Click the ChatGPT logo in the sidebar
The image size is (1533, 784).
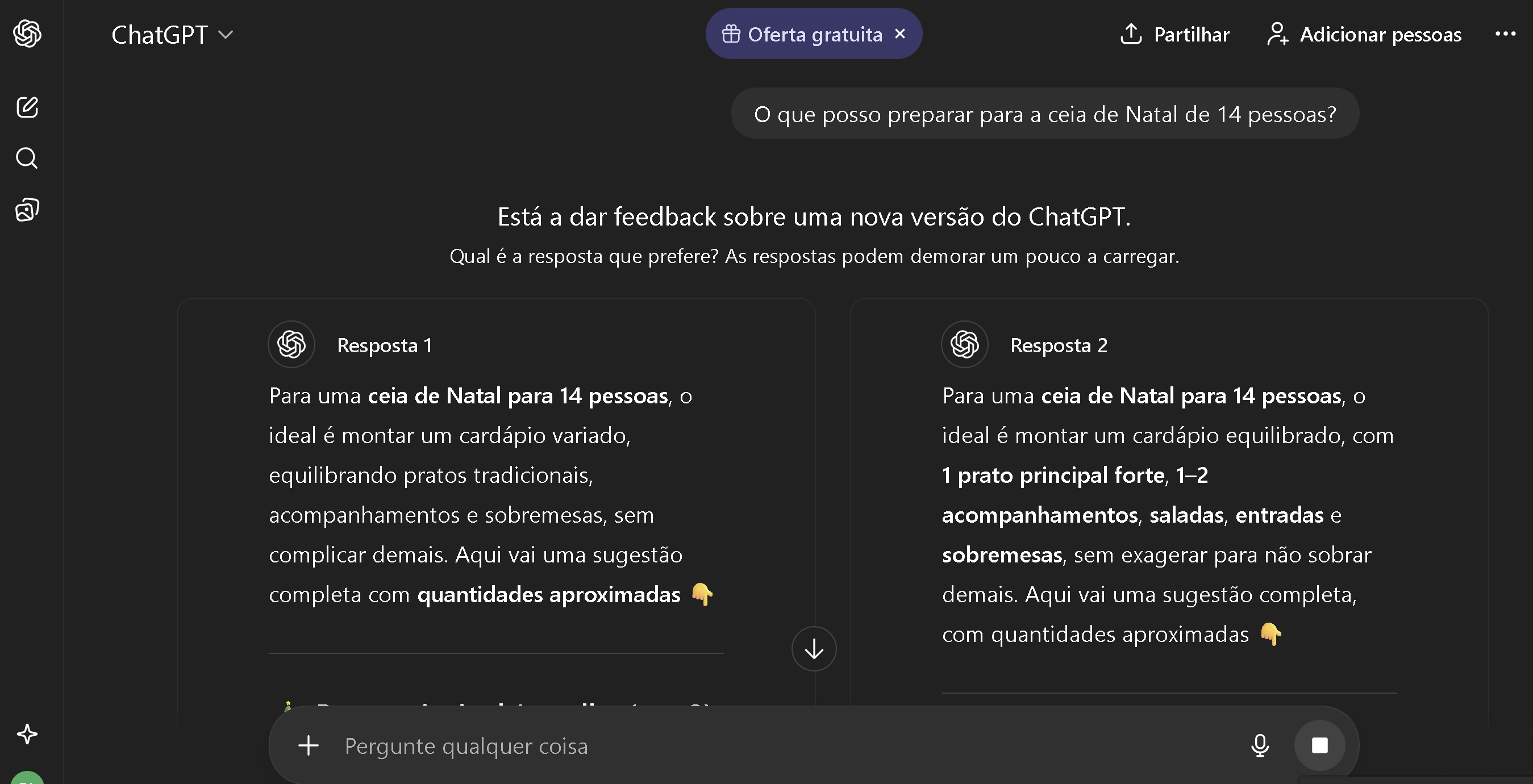click(27, 34)
